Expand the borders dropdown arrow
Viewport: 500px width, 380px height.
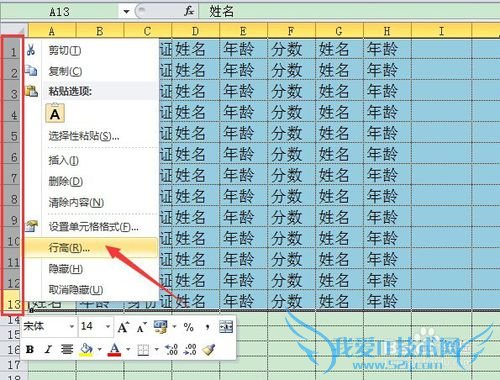point(157,350)
